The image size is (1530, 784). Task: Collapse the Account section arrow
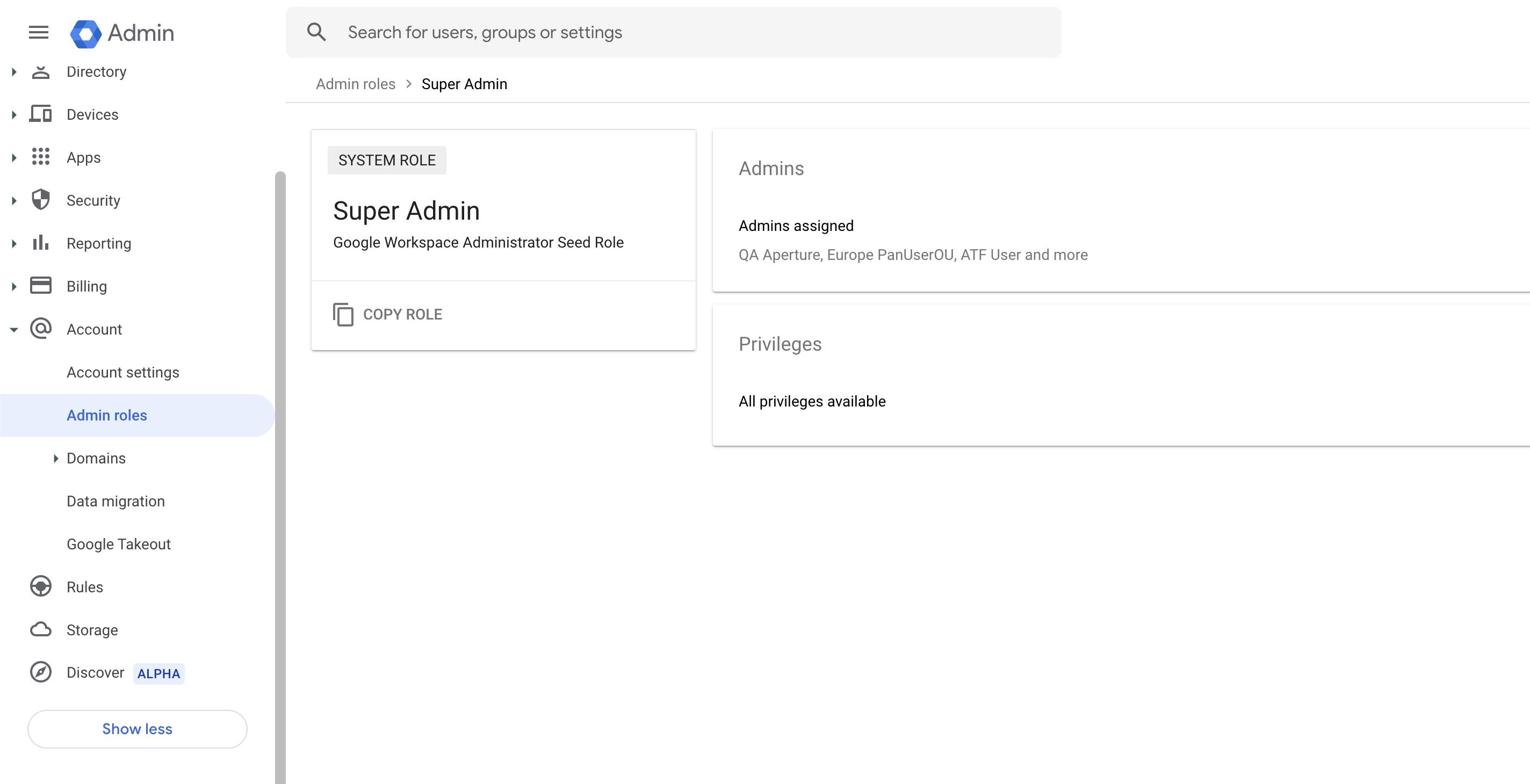(x=13, y=329)
